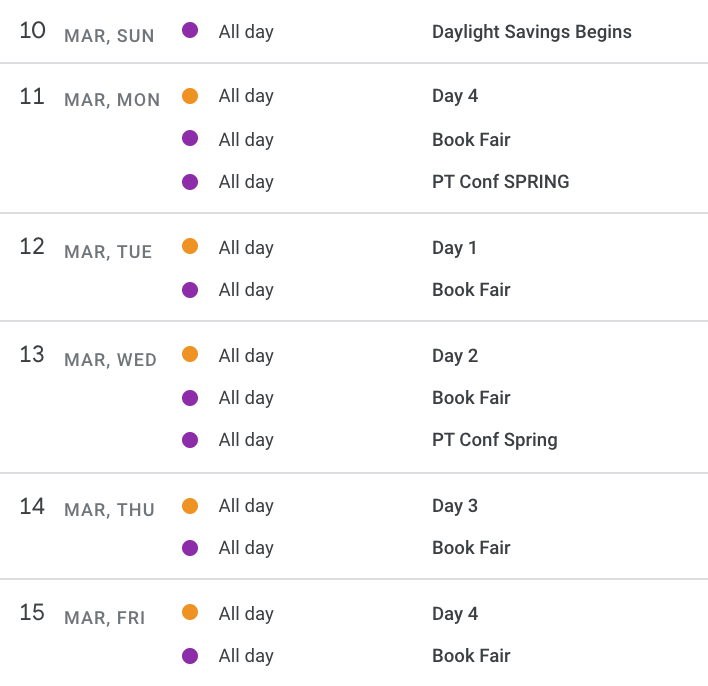Screen dimensions: 708x686
Task: Select the date number 10
Action: click(32, 30)
